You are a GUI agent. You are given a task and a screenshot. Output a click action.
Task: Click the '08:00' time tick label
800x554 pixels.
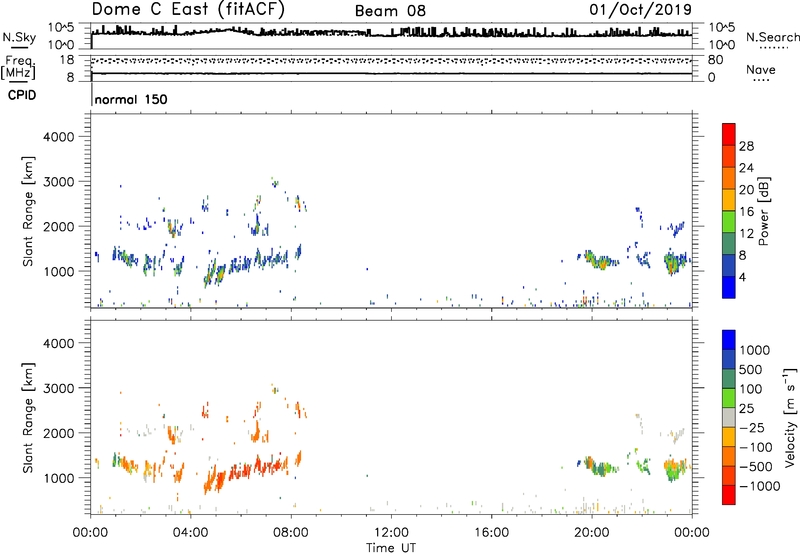pyautogui.click(x=291, y=533)
